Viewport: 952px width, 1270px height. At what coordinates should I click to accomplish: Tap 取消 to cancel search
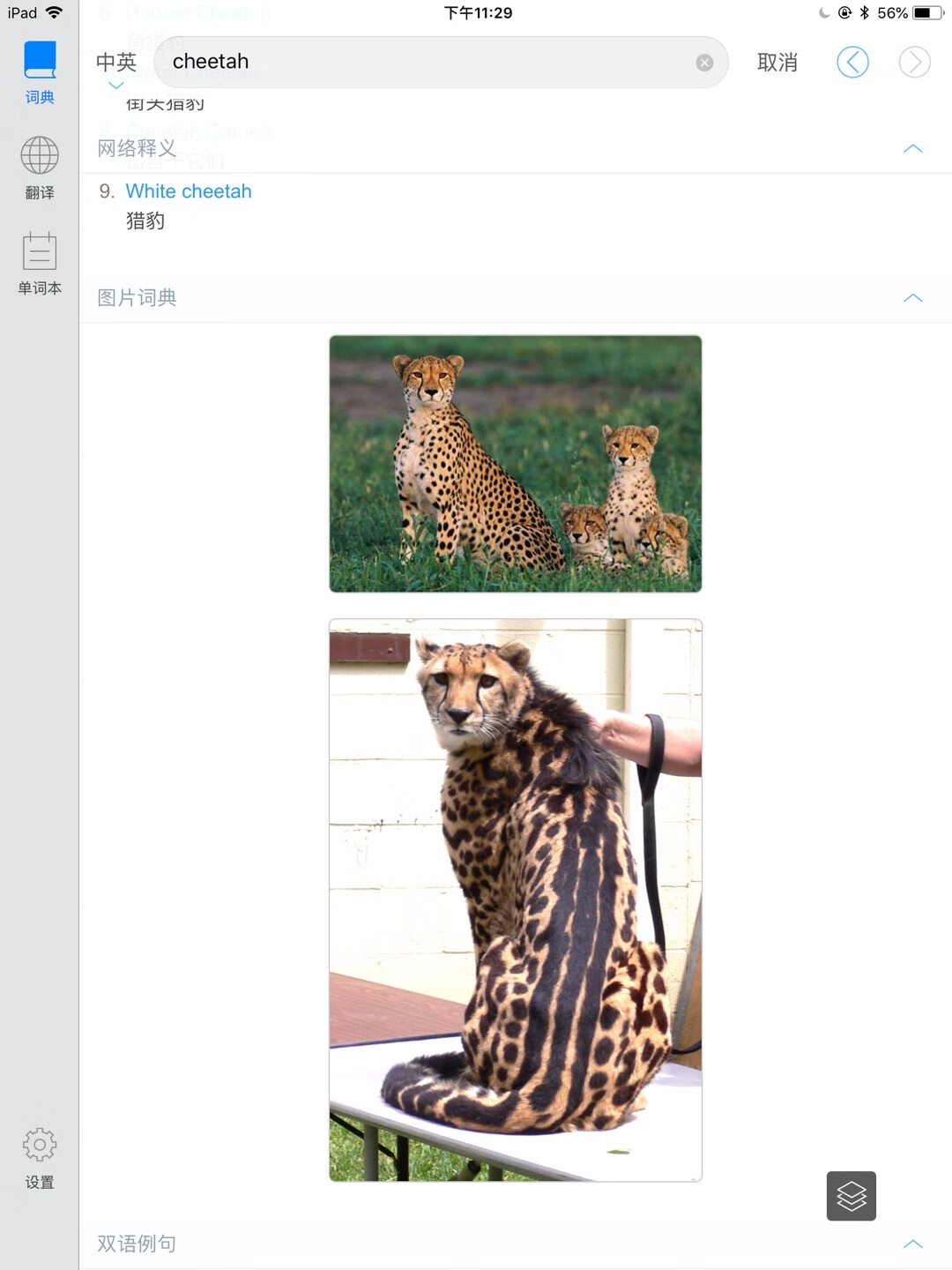point(777,63)
